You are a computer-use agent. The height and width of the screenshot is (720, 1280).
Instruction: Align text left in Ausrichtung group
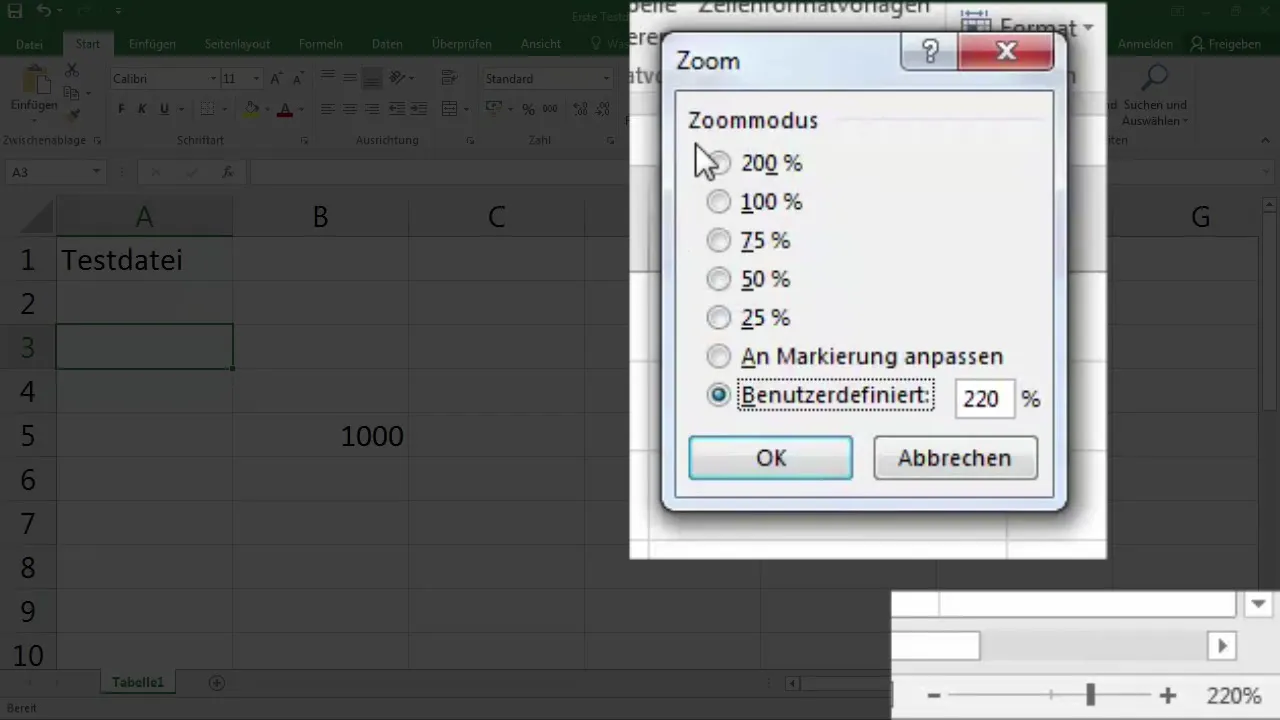click(x=328, y=109)
